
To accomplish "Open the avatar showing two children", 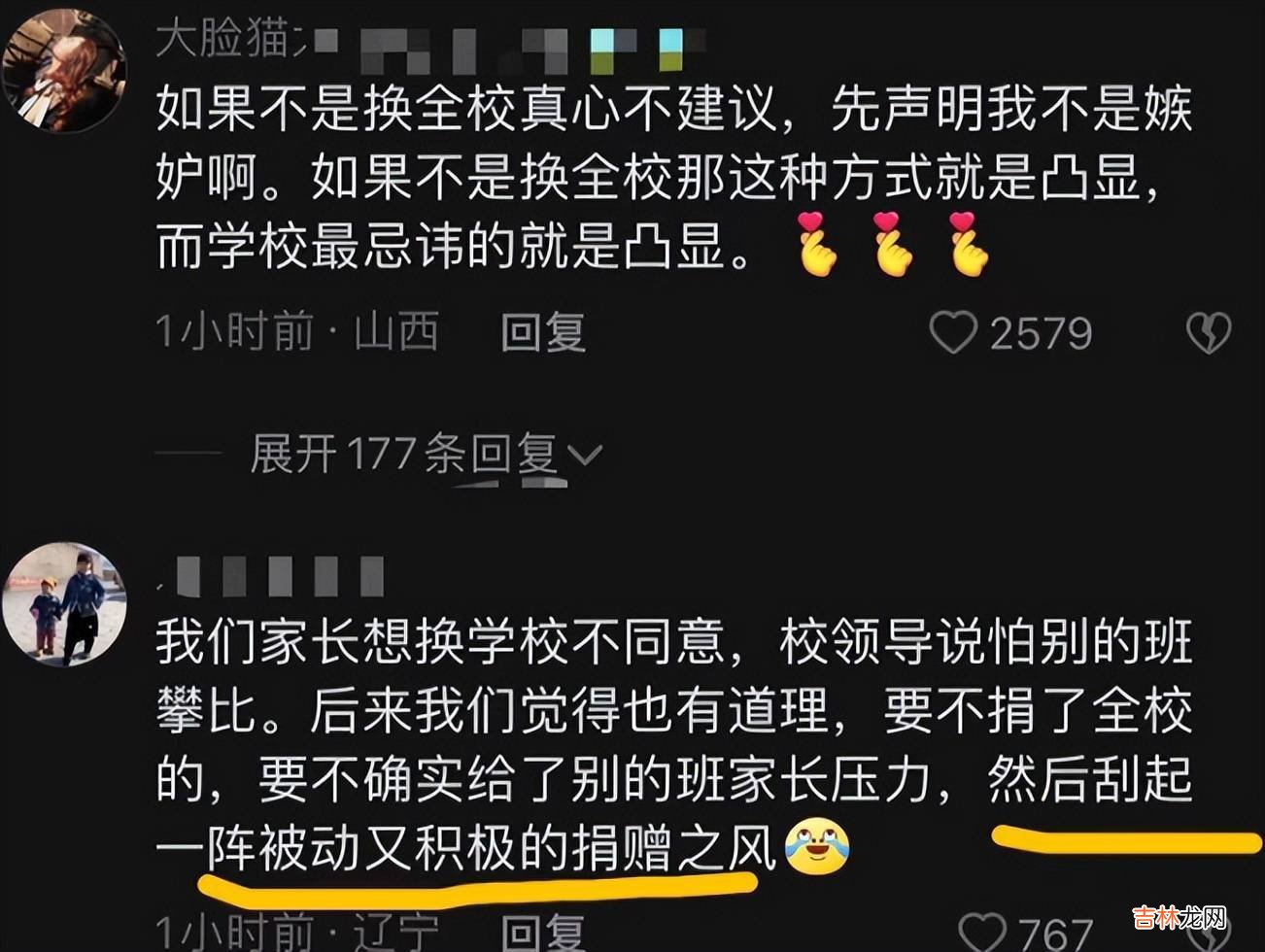I will (x=64, y=604).
